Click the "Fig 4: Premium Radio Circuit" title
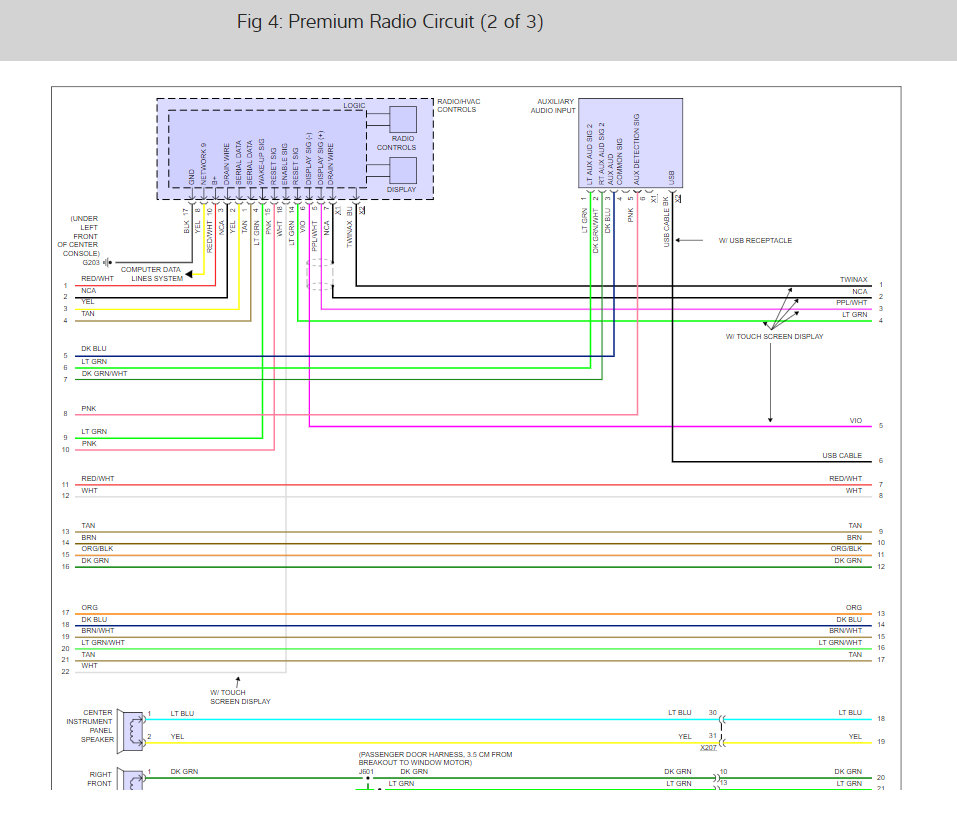Image resolution: width=957 pixels, height=815 pixels. 389,22
